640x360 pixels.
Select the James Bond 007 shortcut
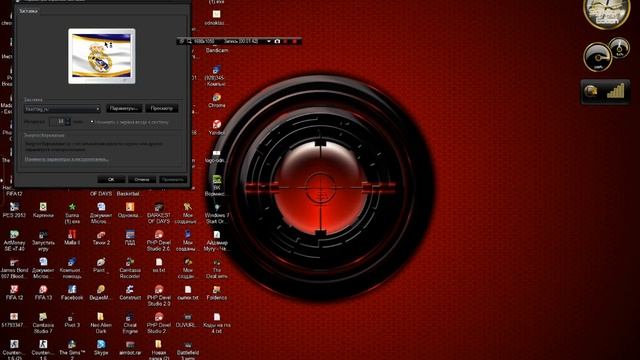pos(14,268)
